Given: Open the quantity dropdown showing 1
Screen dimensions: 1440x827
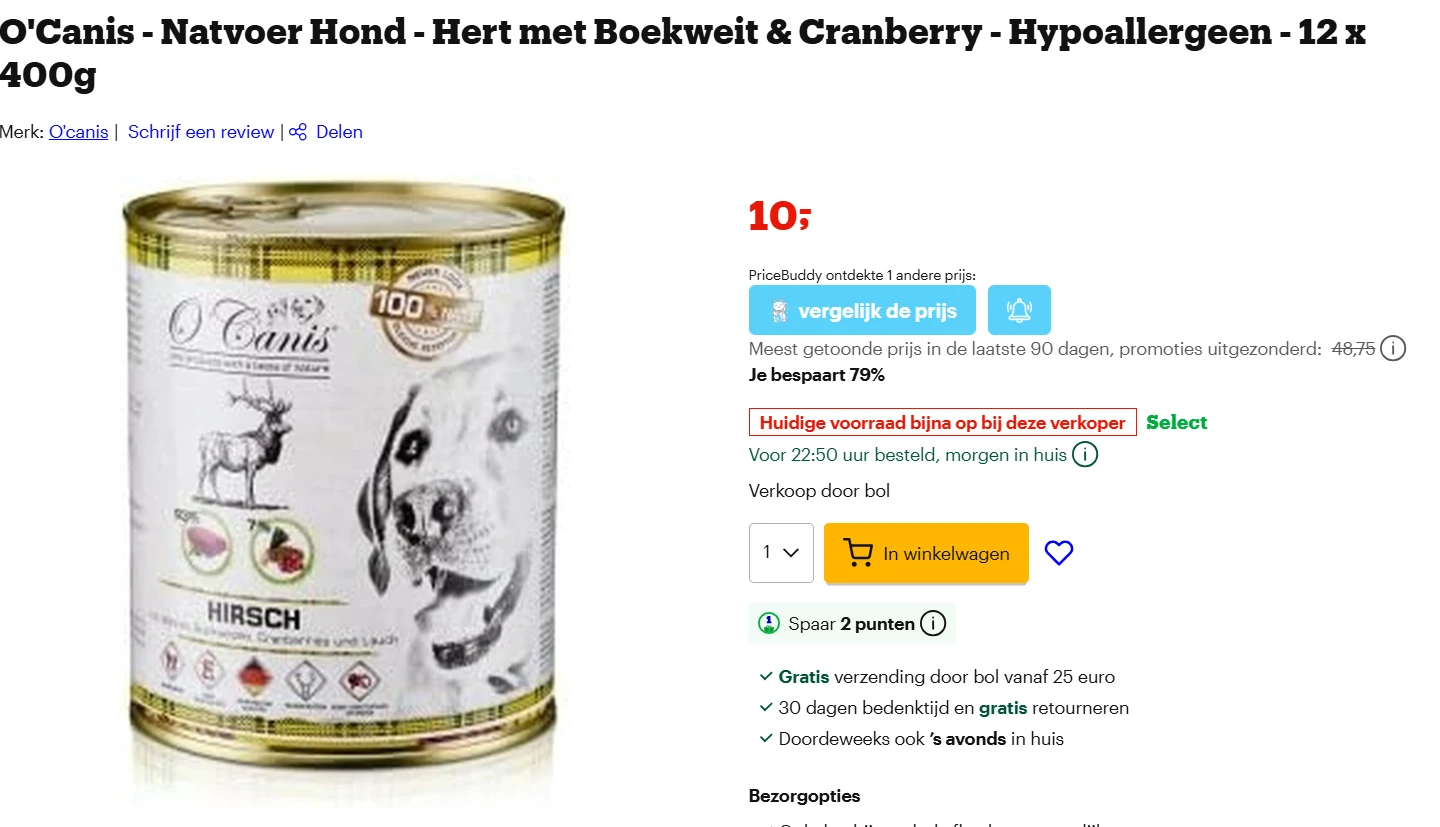Looking at the screenshot, I should [781, 552].
